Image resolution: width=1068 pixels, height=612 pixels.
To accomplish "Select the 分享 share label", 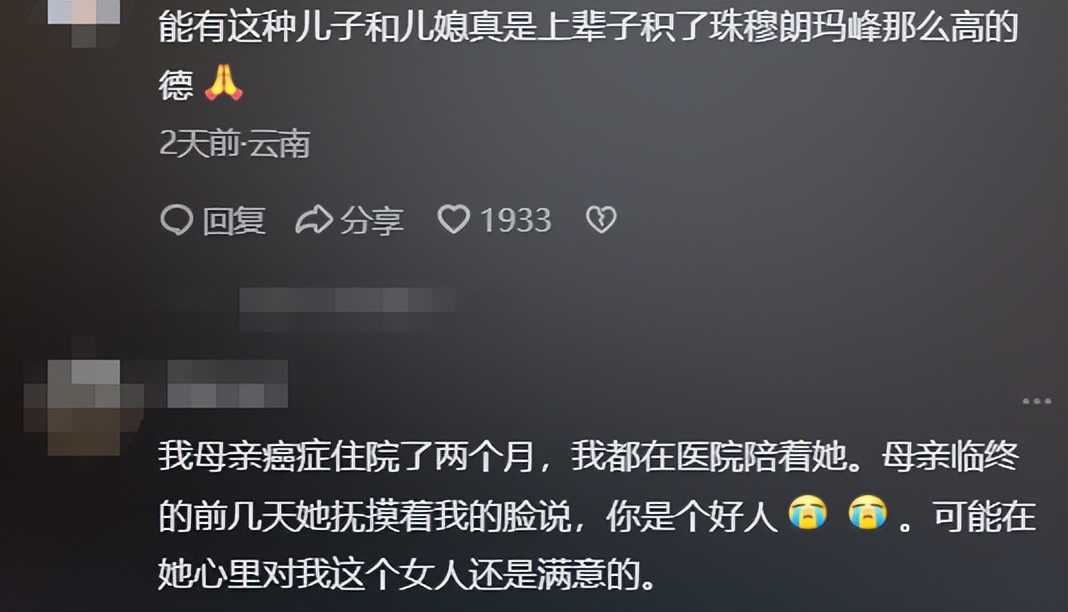I will click(x=372, y=221).
